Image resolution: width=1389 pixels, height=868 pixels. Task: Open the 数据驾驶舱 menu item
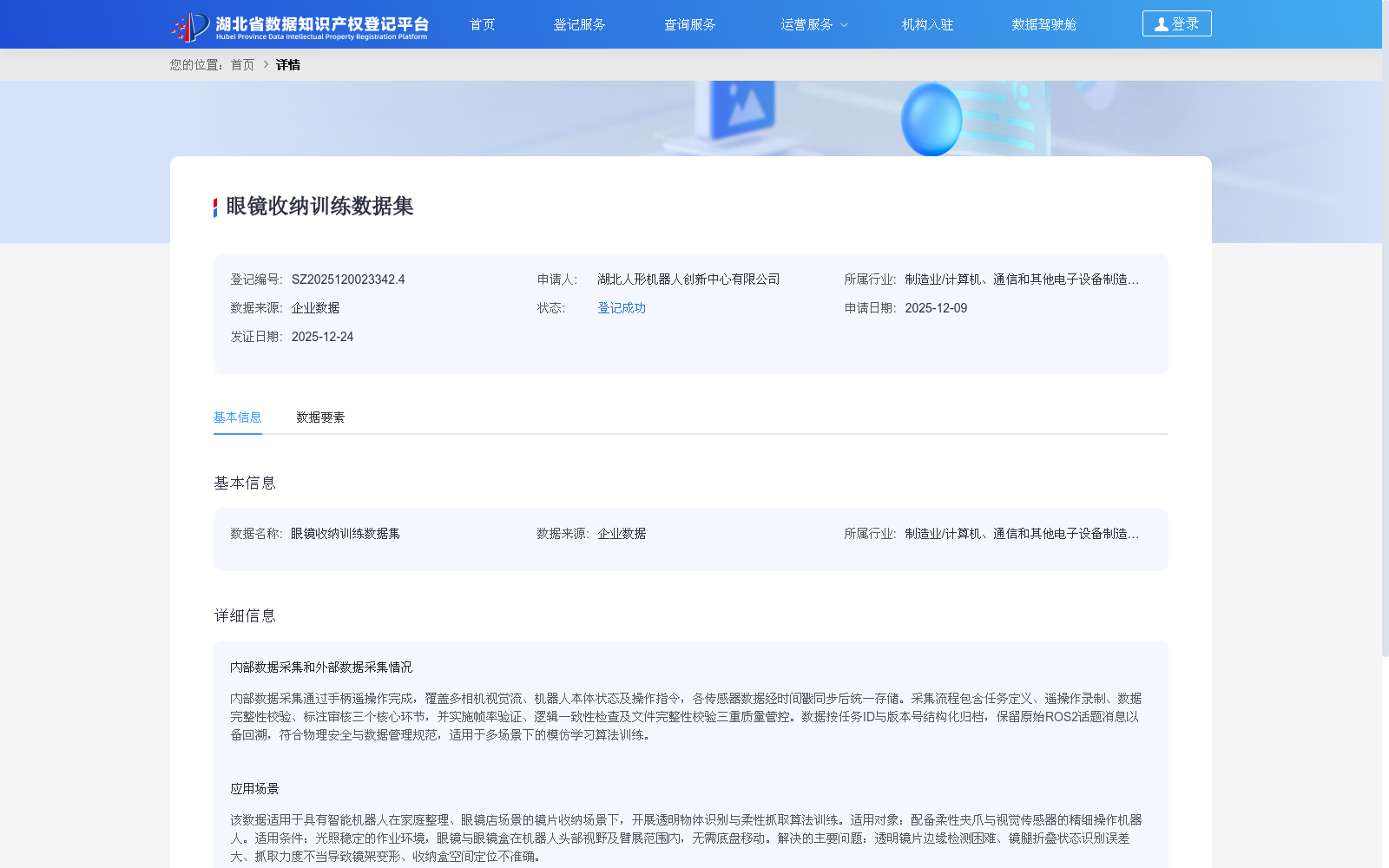1043,24
